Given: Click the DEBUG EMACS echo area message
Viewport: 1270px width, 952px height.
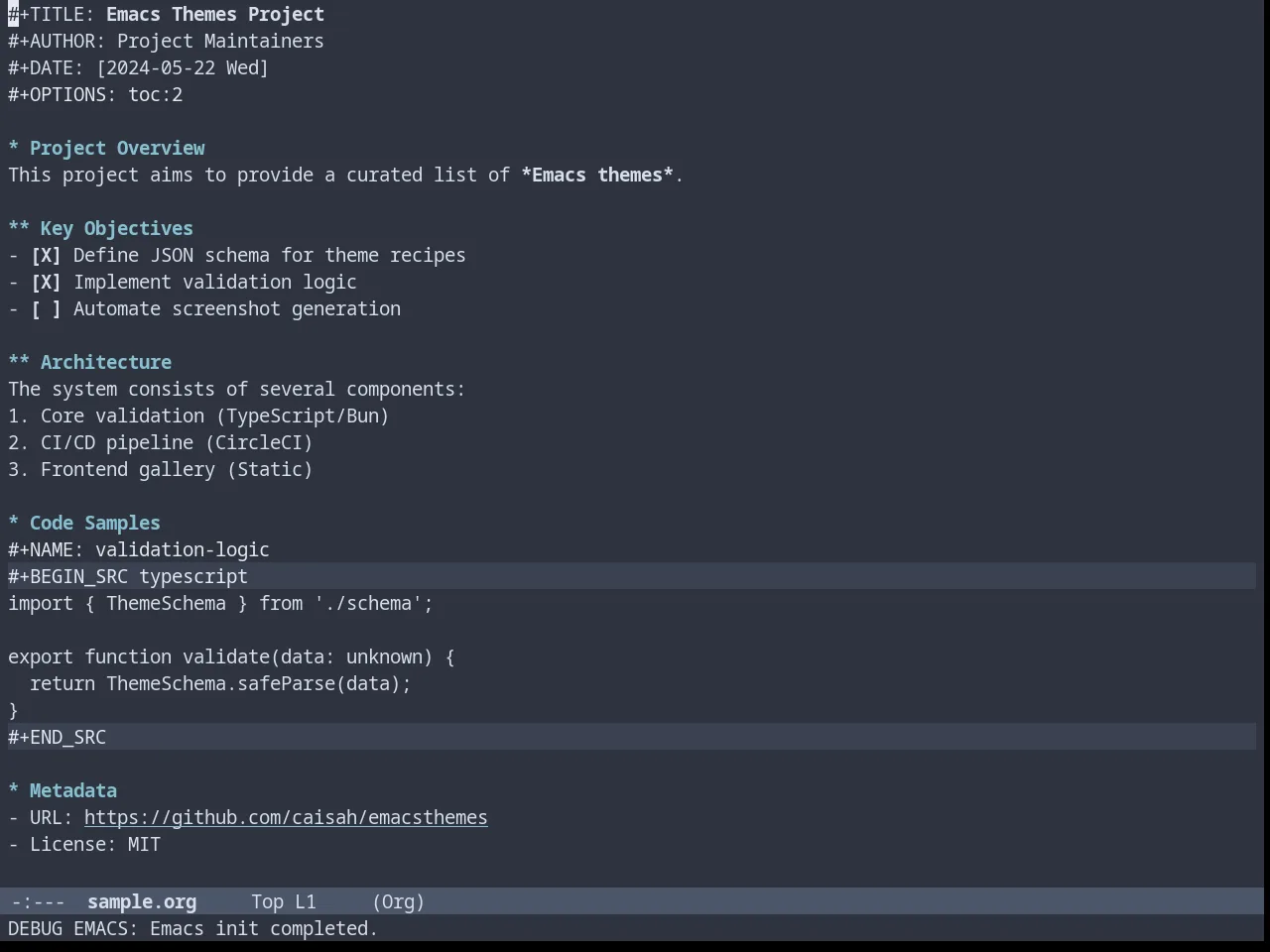Looking at the screenshot, I should coord(192,929).
